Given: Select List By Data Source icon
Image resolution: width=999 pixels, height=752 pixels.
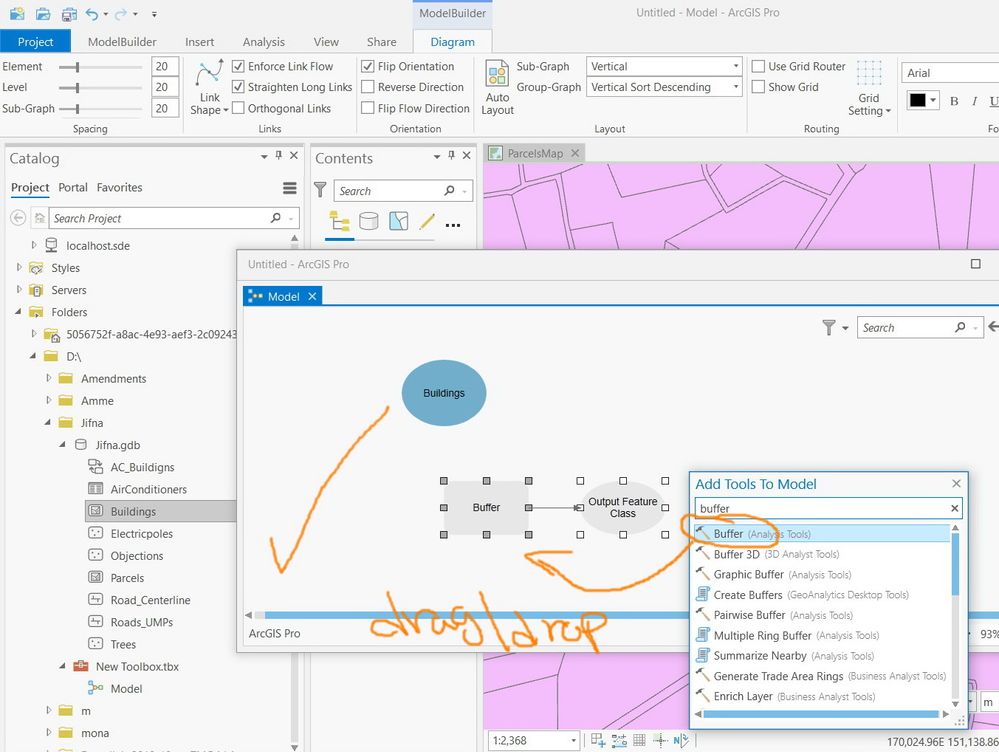Looking at the screenshot, I should (x=369, y=222).
